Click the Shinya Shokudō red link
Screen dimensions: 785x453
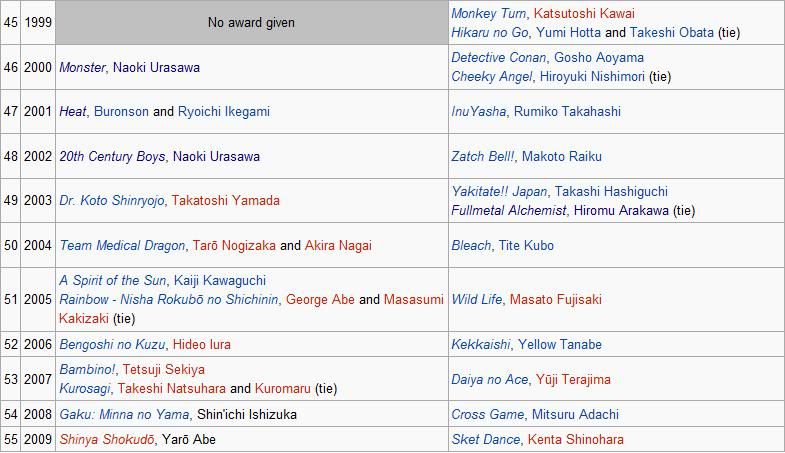[x=107, y=440]
